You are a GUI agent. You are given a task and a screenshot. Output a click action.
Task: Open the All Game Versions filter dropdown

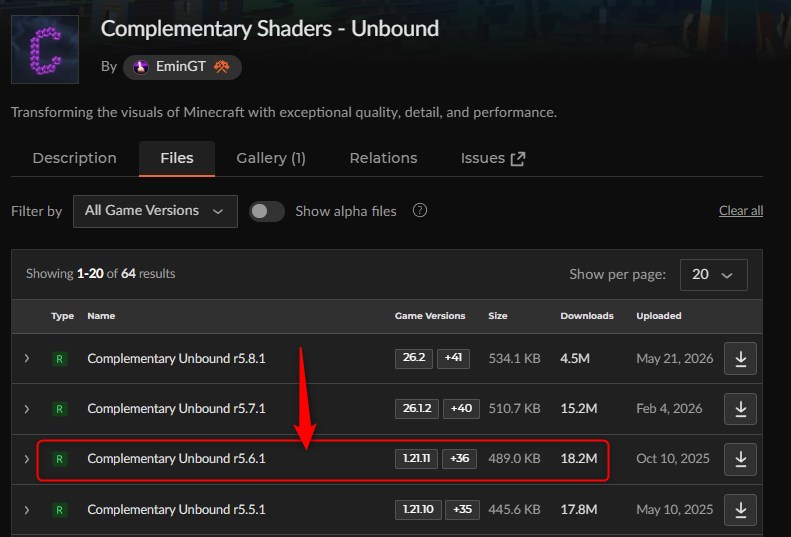[155, 211]
